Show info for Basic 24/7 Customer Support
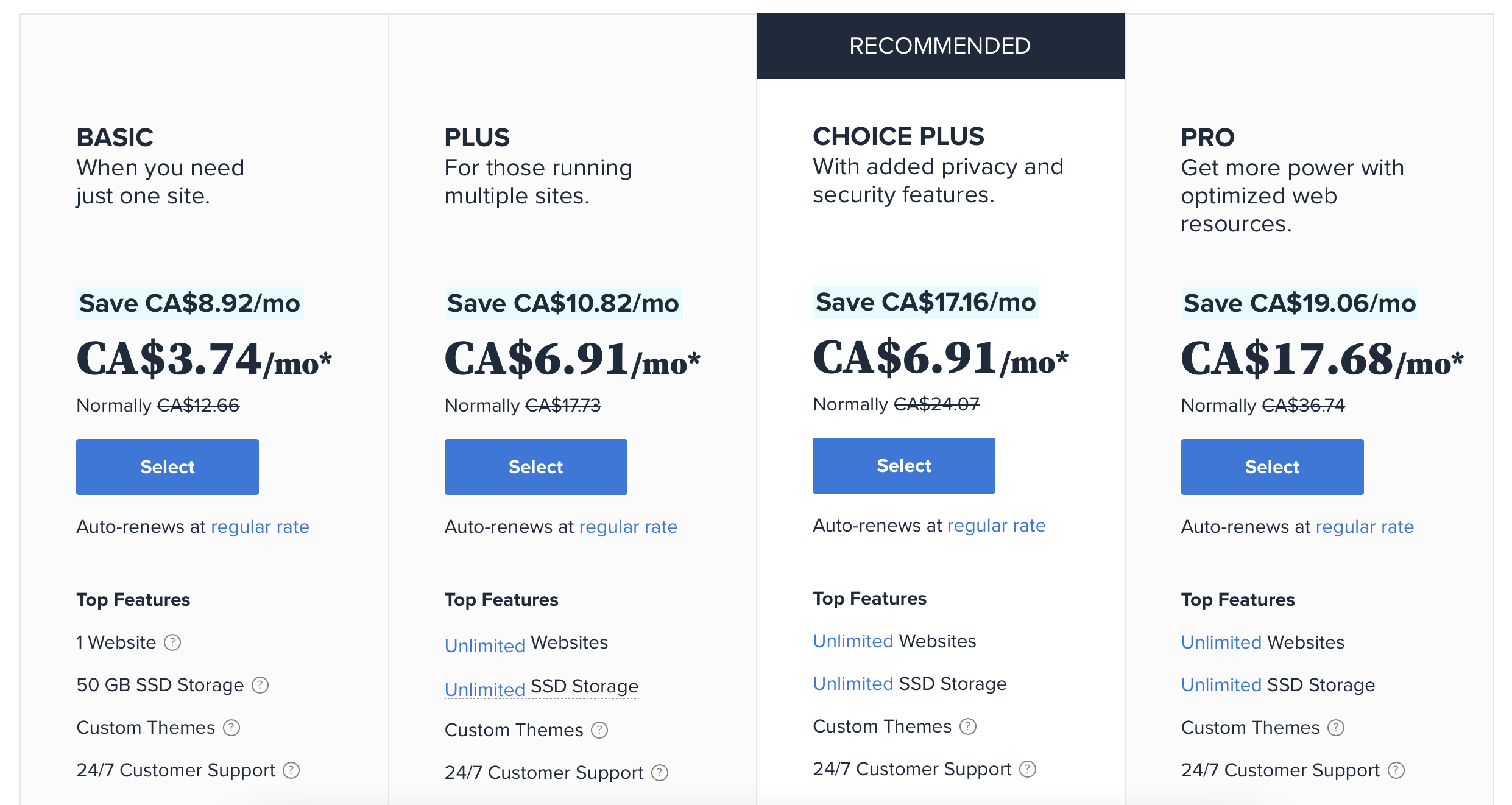This screenshot has width=1512, height=805. 291,770
